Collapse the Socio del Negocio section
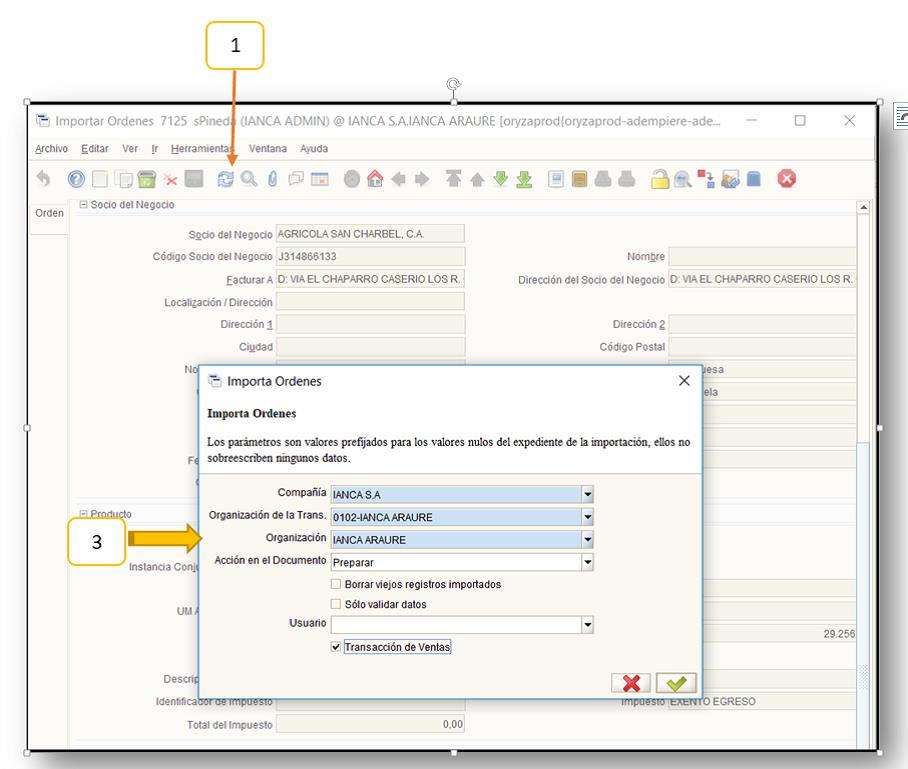The image size is (908, 769). (x=83, y=205)
